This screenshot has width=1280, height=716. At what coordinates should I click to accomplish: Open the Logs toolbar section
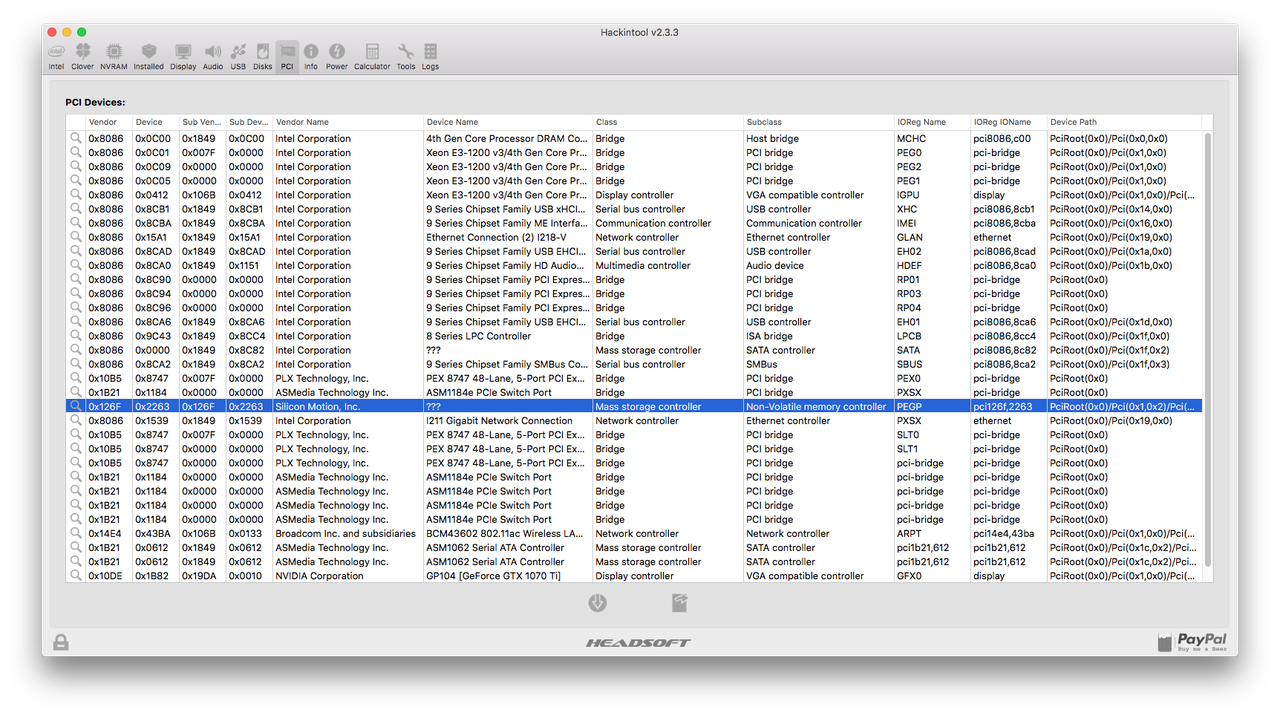430,56
